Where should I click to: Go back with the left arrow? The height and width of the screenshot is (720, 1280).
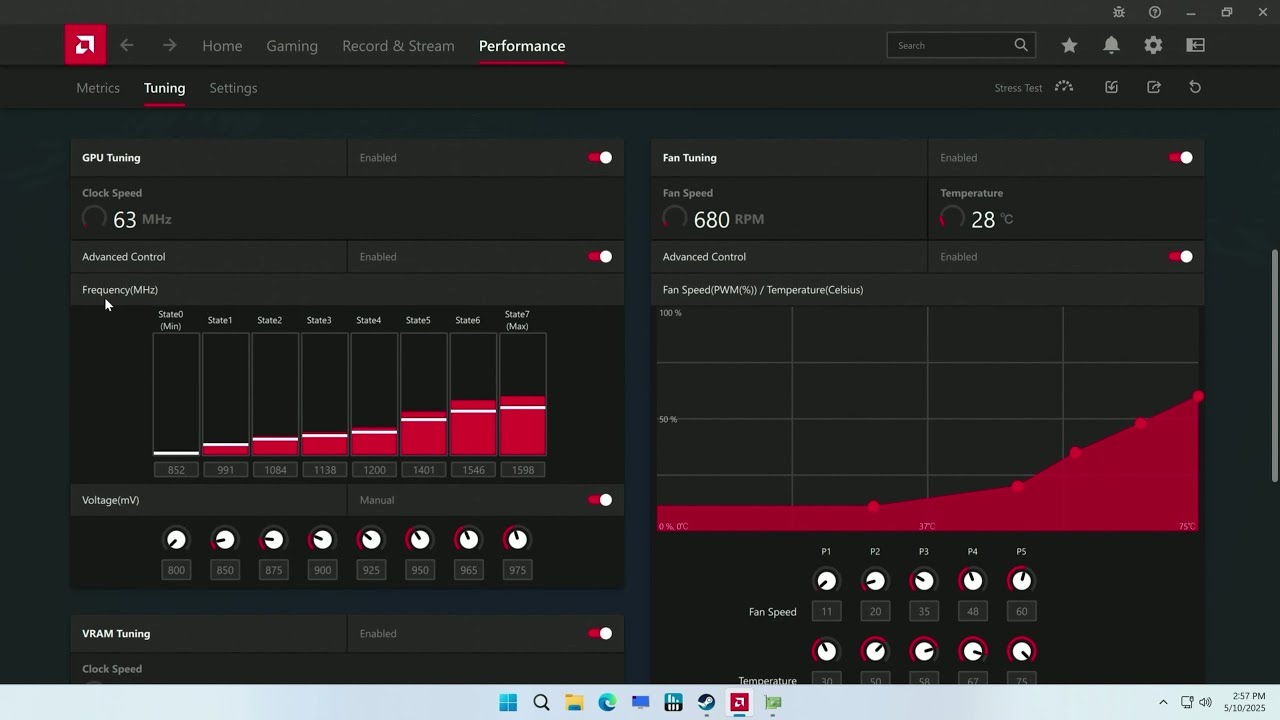(x=127, y=45)
